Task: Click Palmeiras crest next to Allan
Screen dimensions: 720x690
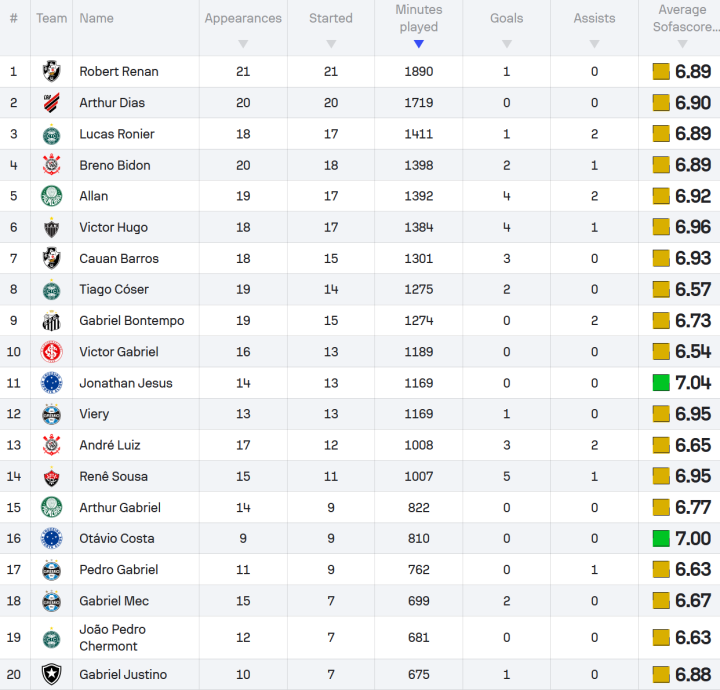Action: 51,196
